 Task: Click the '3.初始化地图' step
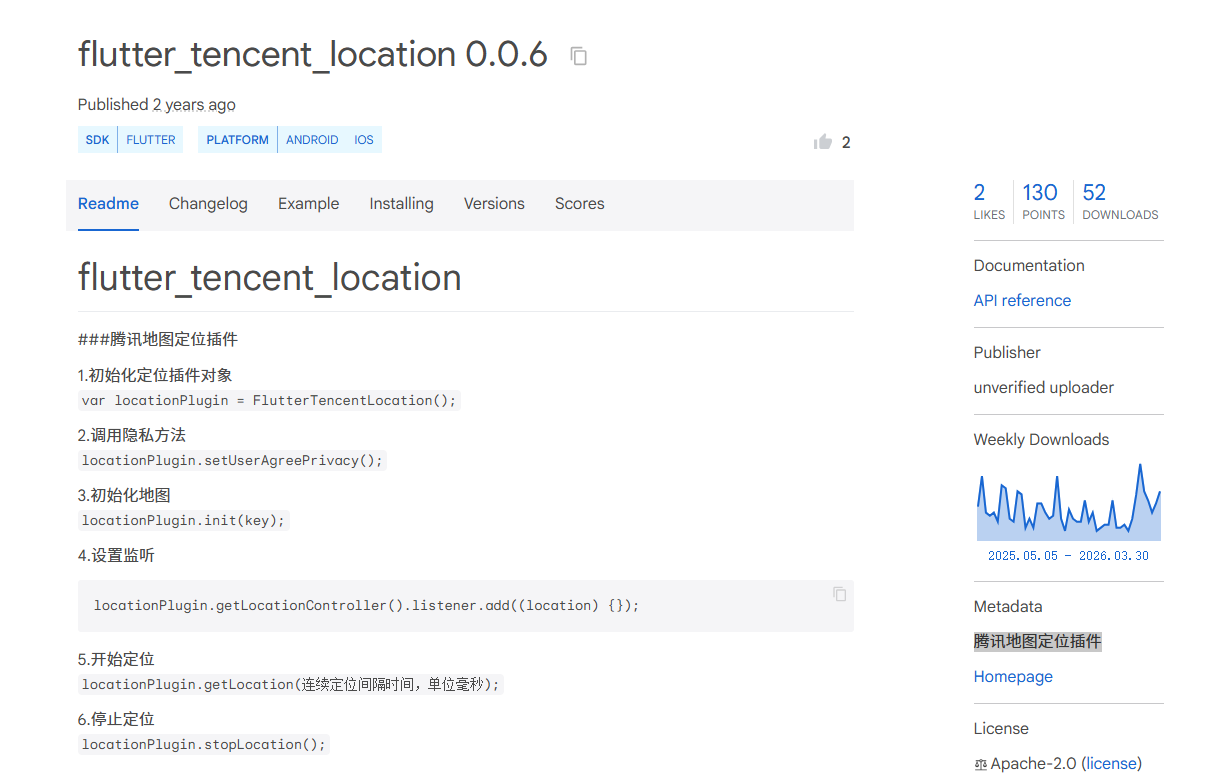[x=124, y=496]
